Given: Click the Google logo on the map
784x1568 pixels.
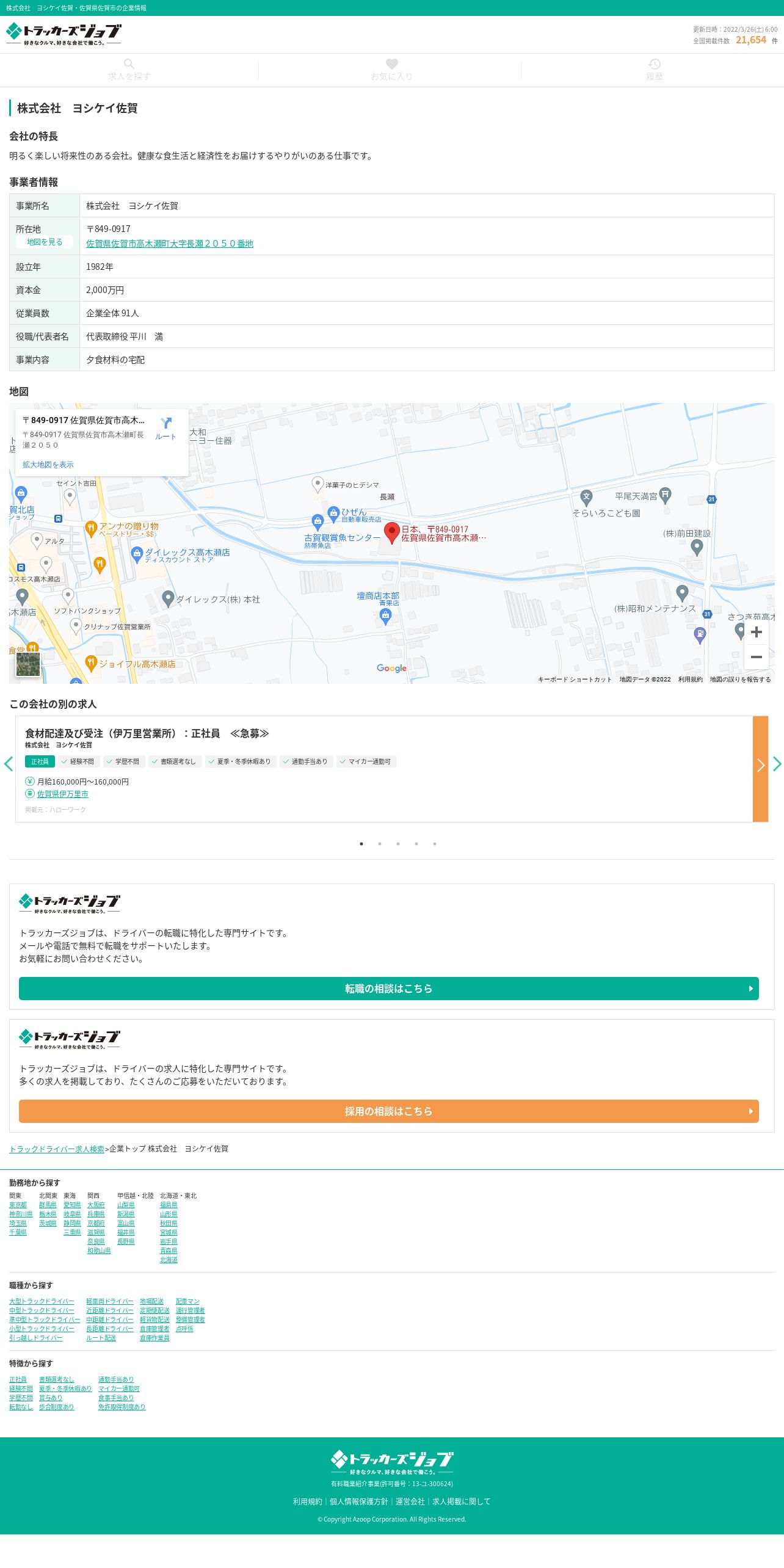Looking at the screenshot, I should [391, 668].
